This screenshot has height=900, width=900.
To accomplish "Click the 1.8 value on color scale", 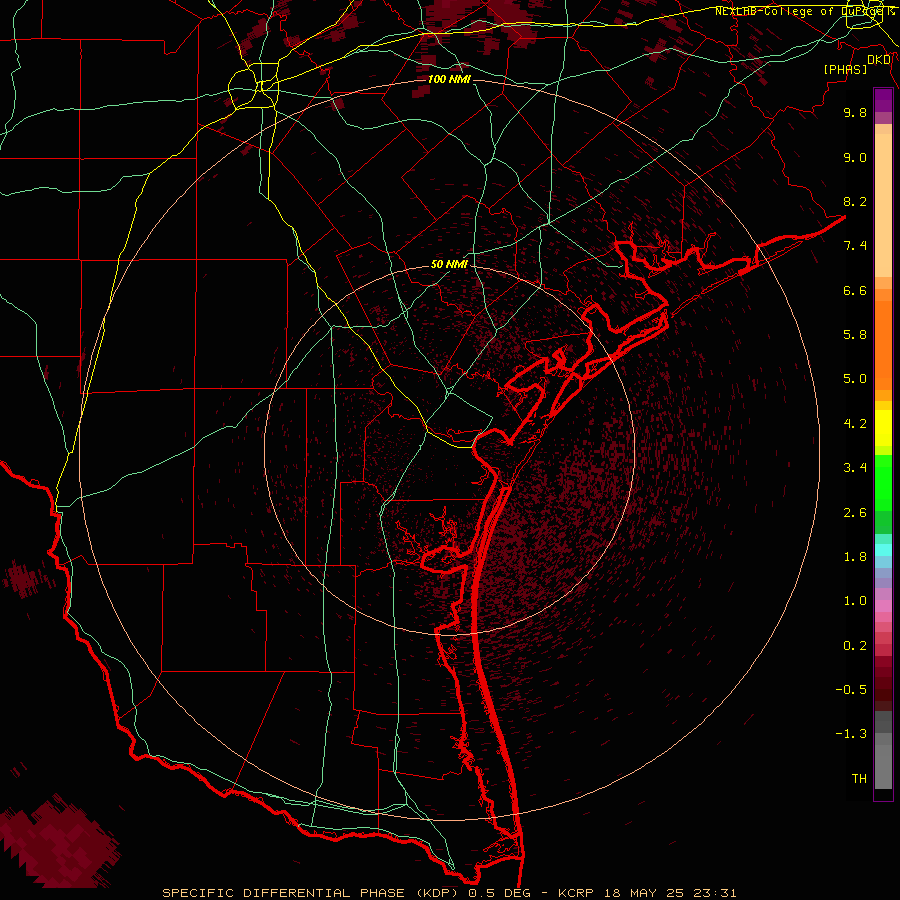I will 855,557.
